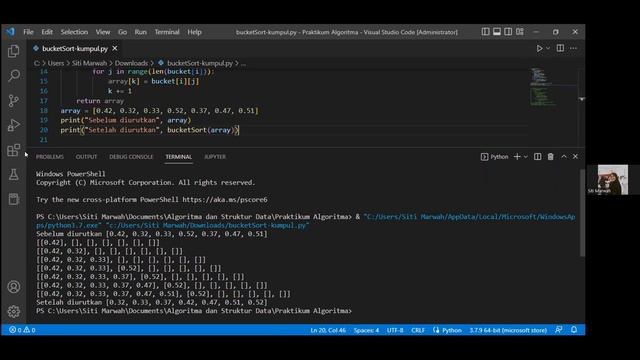Open the aka.ms/pscore6 link in terminal
640x360 pixels.
coord(224,200)
